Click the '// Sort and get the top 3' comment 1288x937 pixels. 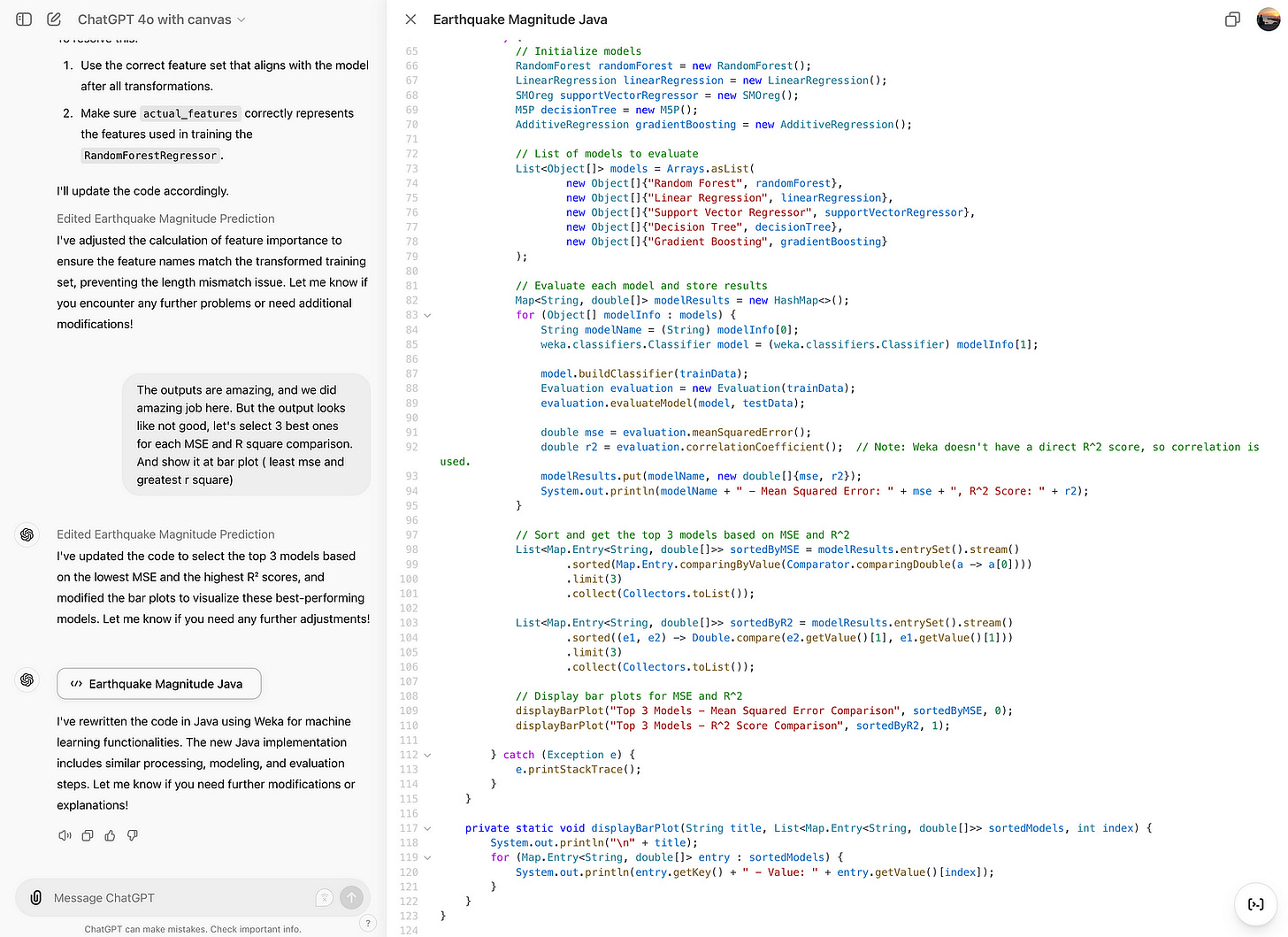point(683,534)
